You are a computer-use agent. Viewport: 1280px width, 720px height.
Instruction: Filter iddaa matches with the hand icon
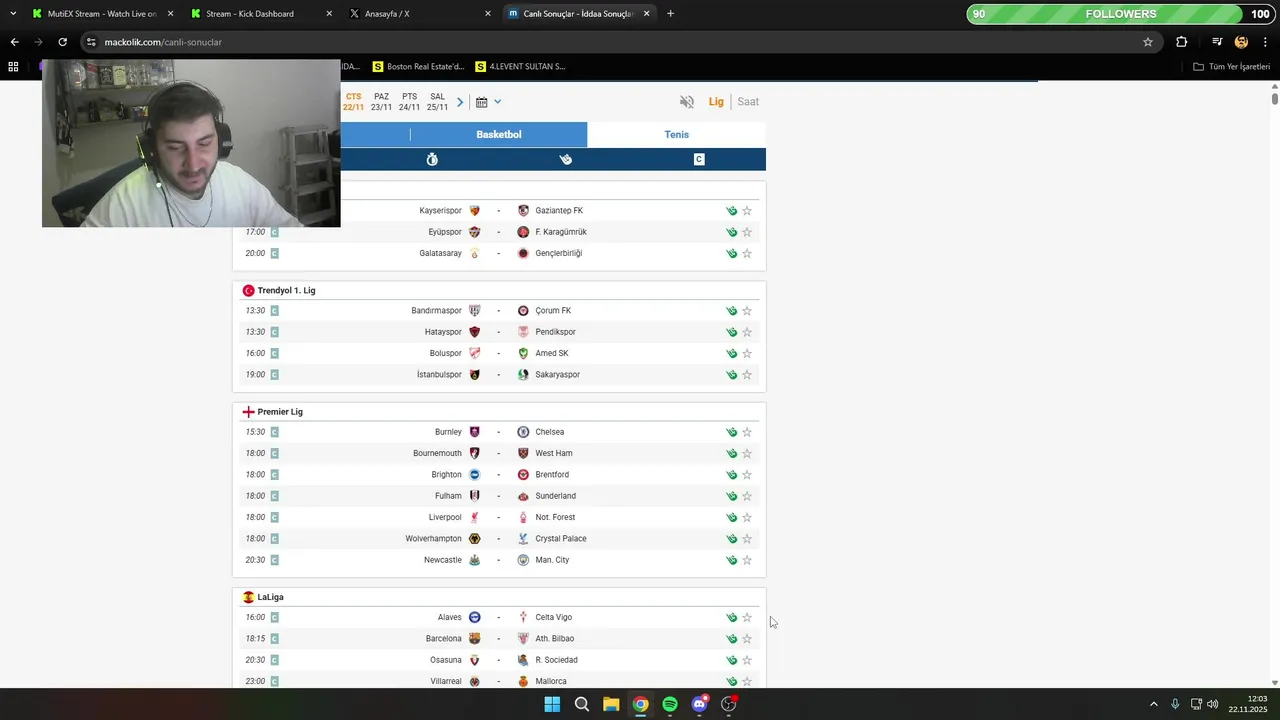tap(565, 160)
